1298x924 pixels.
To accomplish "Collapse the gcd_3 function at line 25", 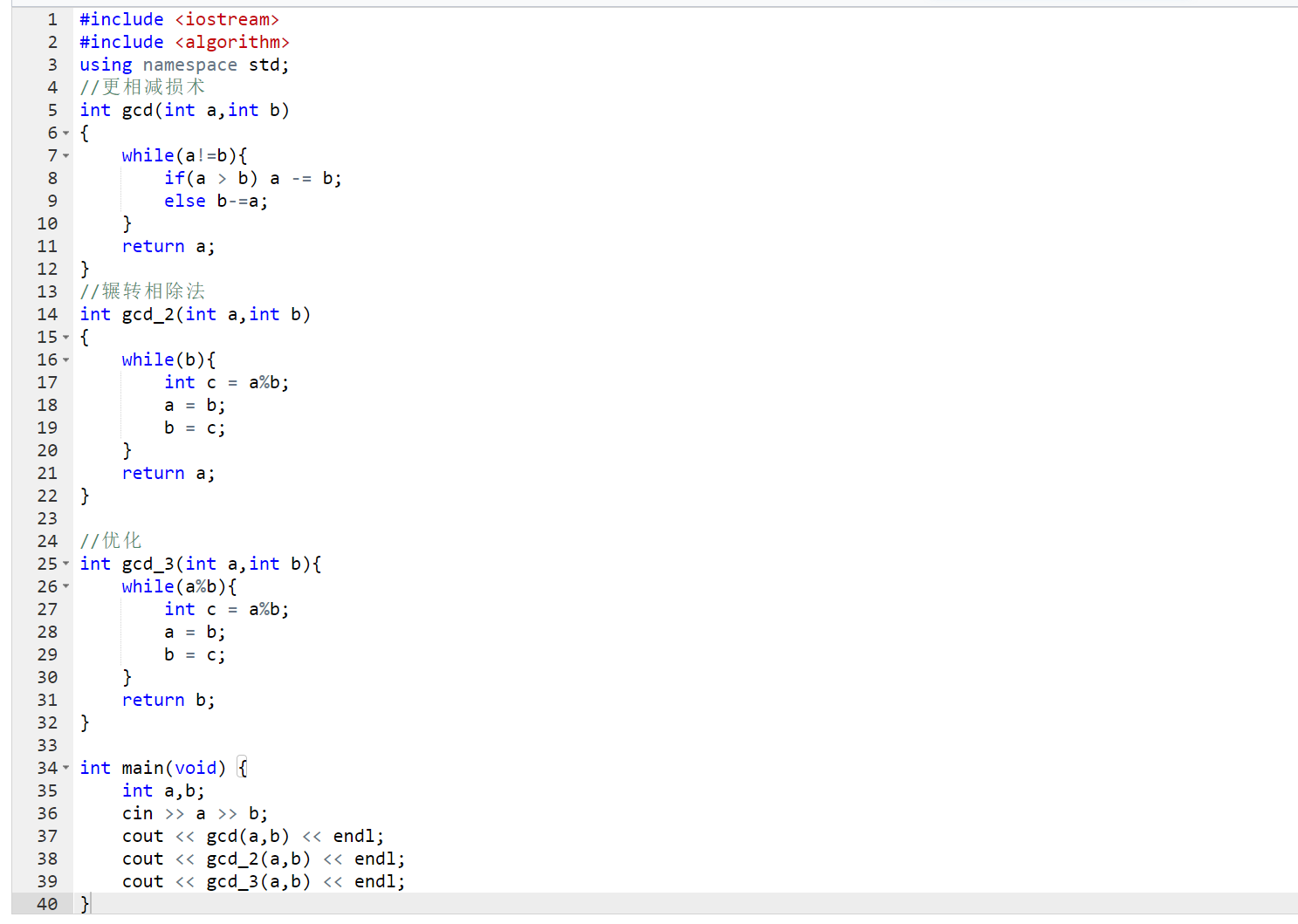I will (x=66, y=565).
